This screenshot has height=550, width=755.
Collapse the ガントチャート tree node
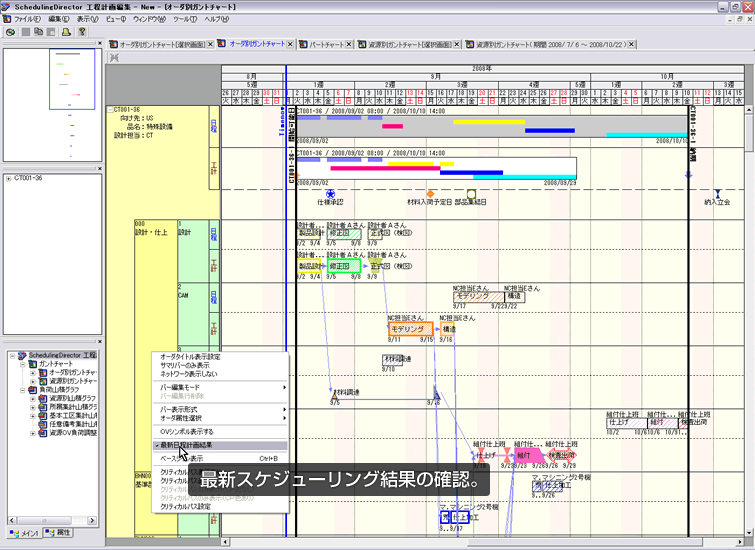tap(23, 365)
